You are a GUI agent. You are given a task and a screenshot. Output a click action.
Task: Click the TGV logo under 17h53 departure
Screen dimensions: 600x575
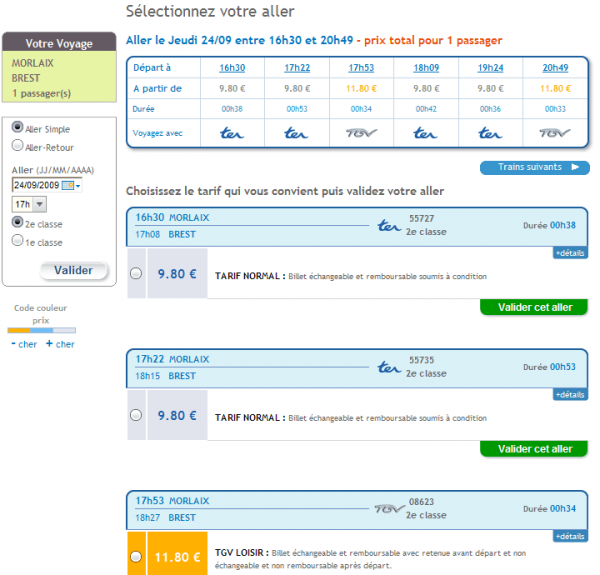coord(361,133)
